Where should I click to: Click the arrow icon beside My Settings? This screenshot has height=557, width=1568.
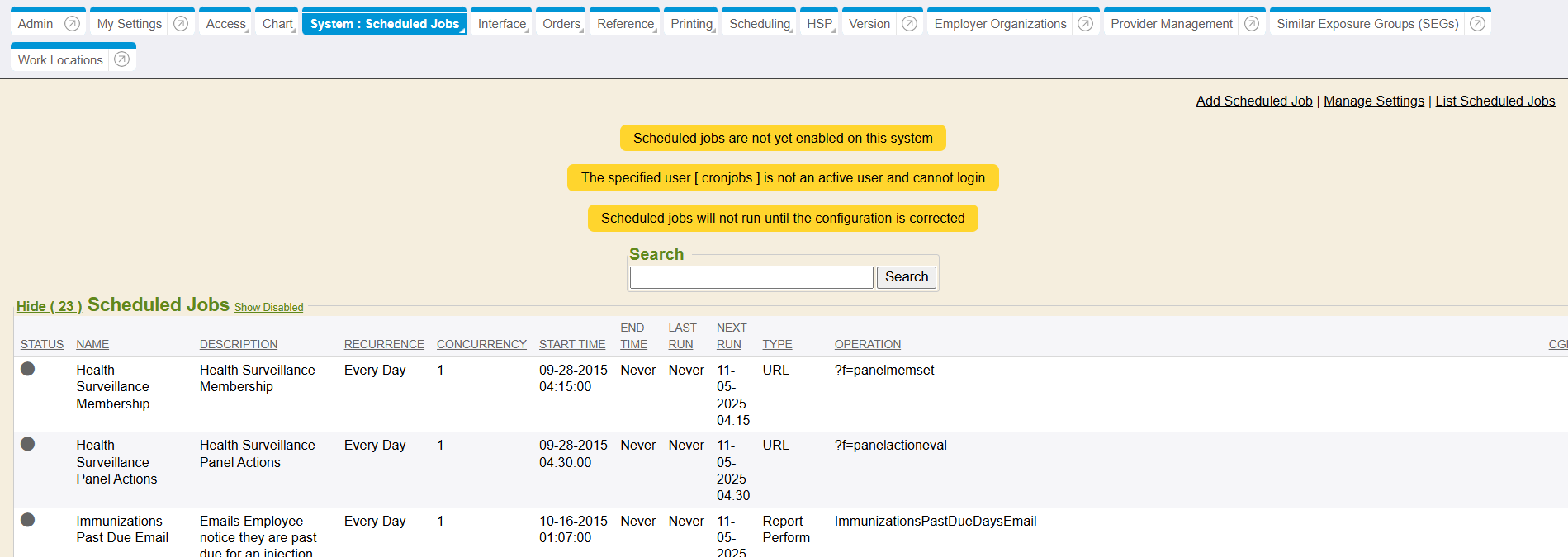pyautogui.click(x=181, y=24)
